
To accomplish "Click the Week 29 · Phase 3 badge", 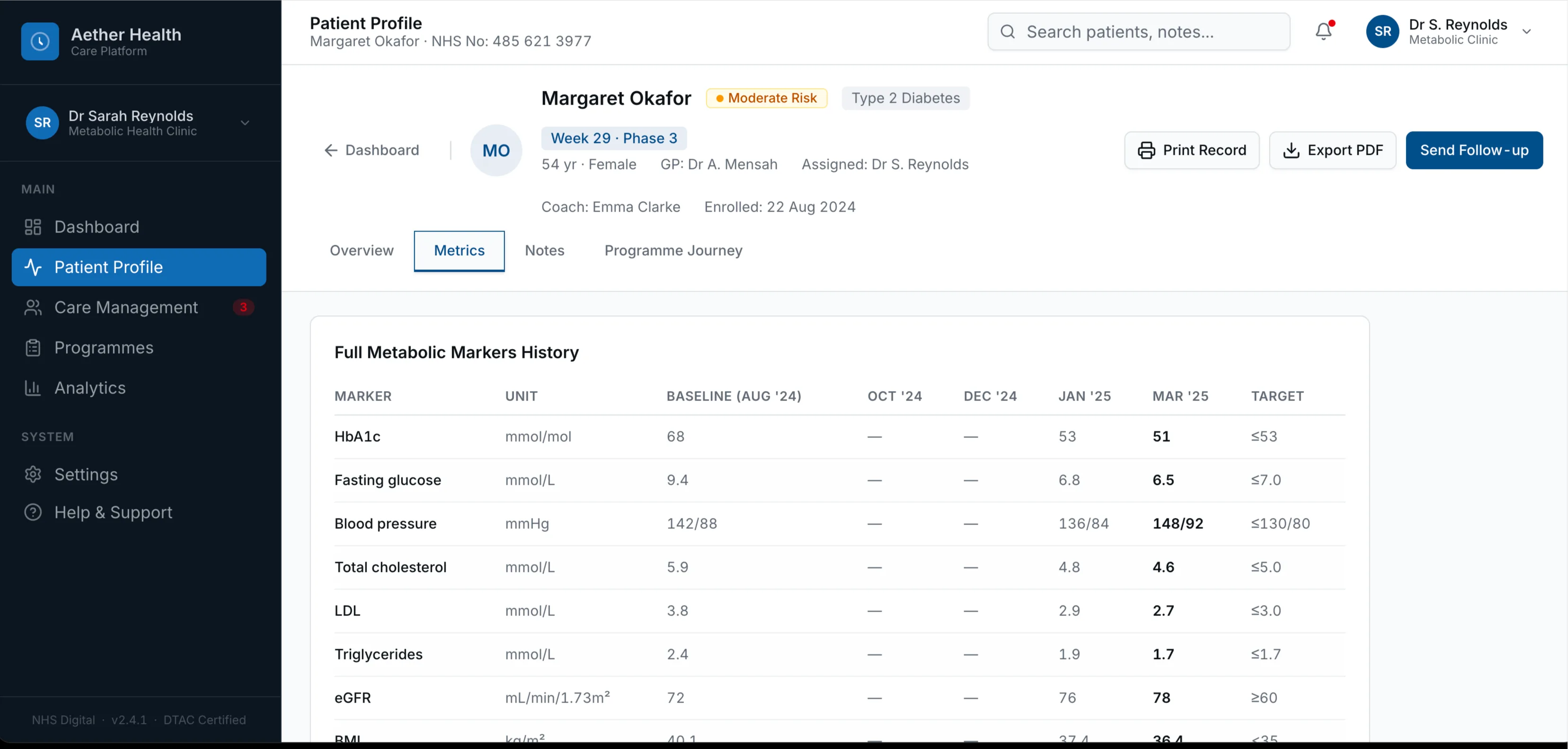I will click(x=613, y=138).
